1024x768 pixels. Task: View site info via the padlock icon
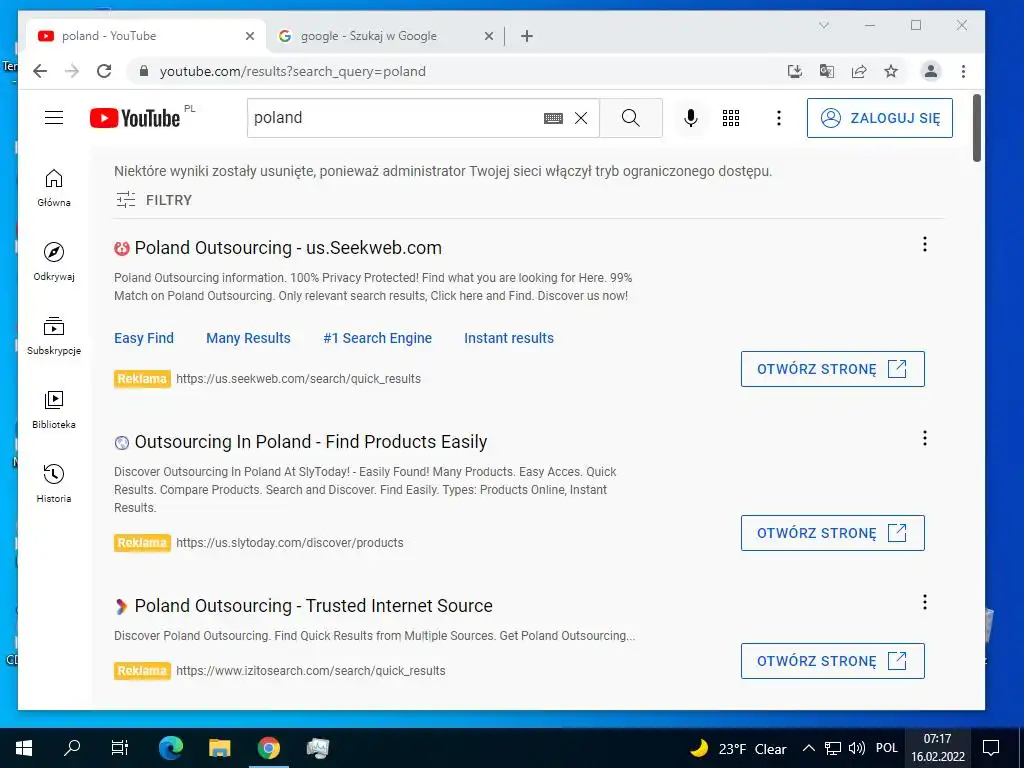144,71
